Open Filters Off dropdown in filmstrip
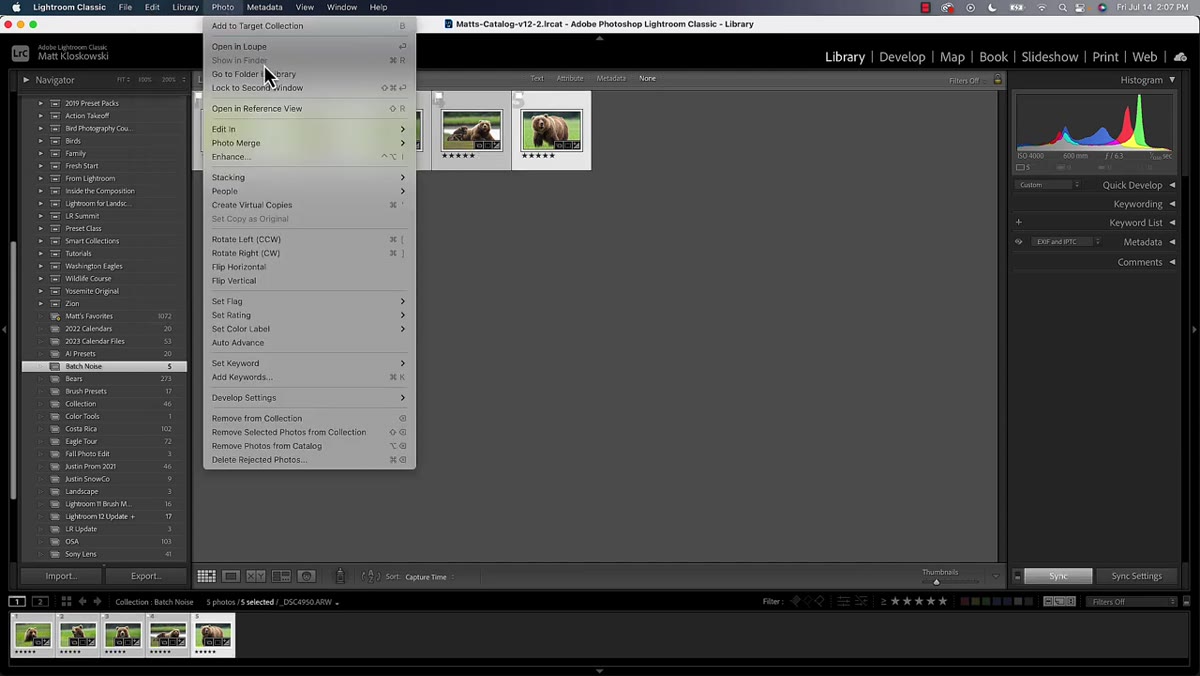The height and width of the screenshot is (676, 1200). click(1131, 602)
